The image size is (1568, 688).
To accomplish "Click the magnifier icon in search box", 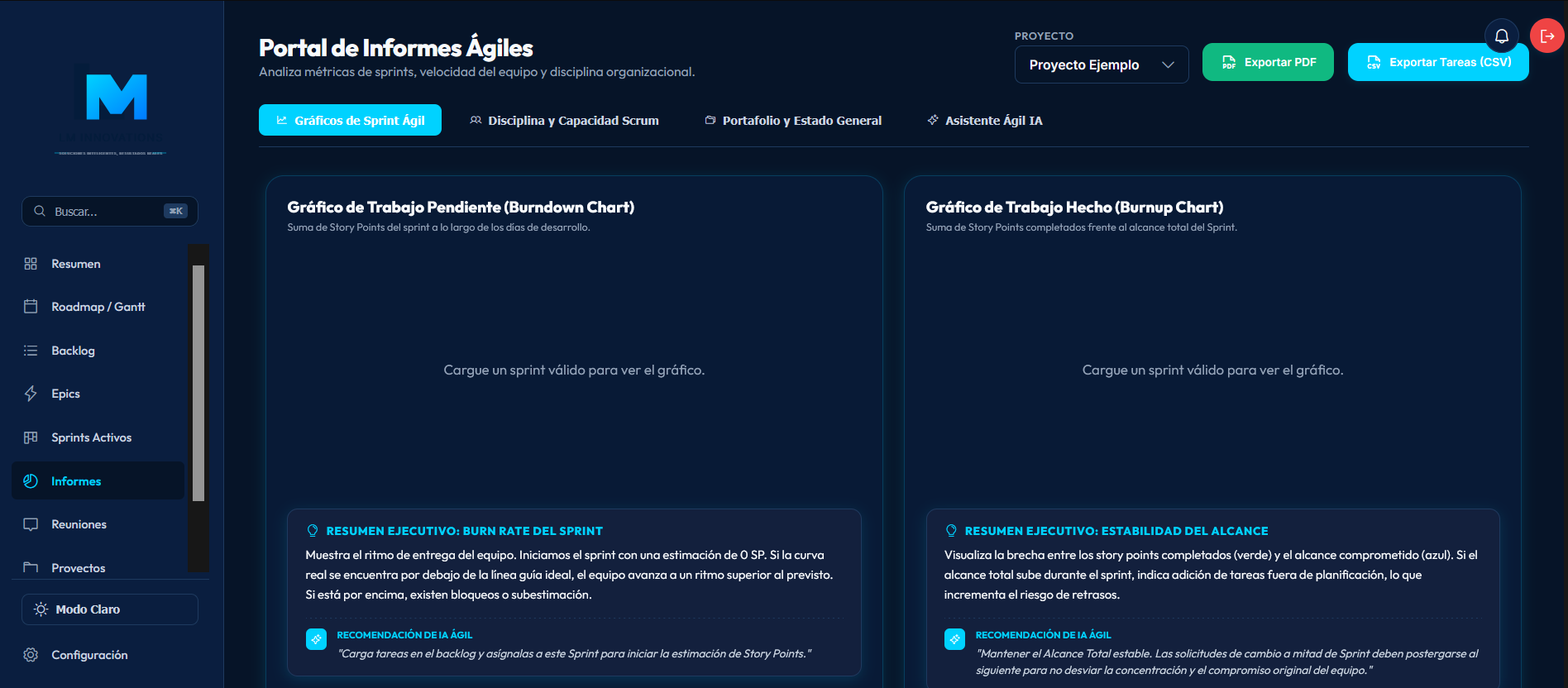I will pyautogui.click(x=40, y=212).
